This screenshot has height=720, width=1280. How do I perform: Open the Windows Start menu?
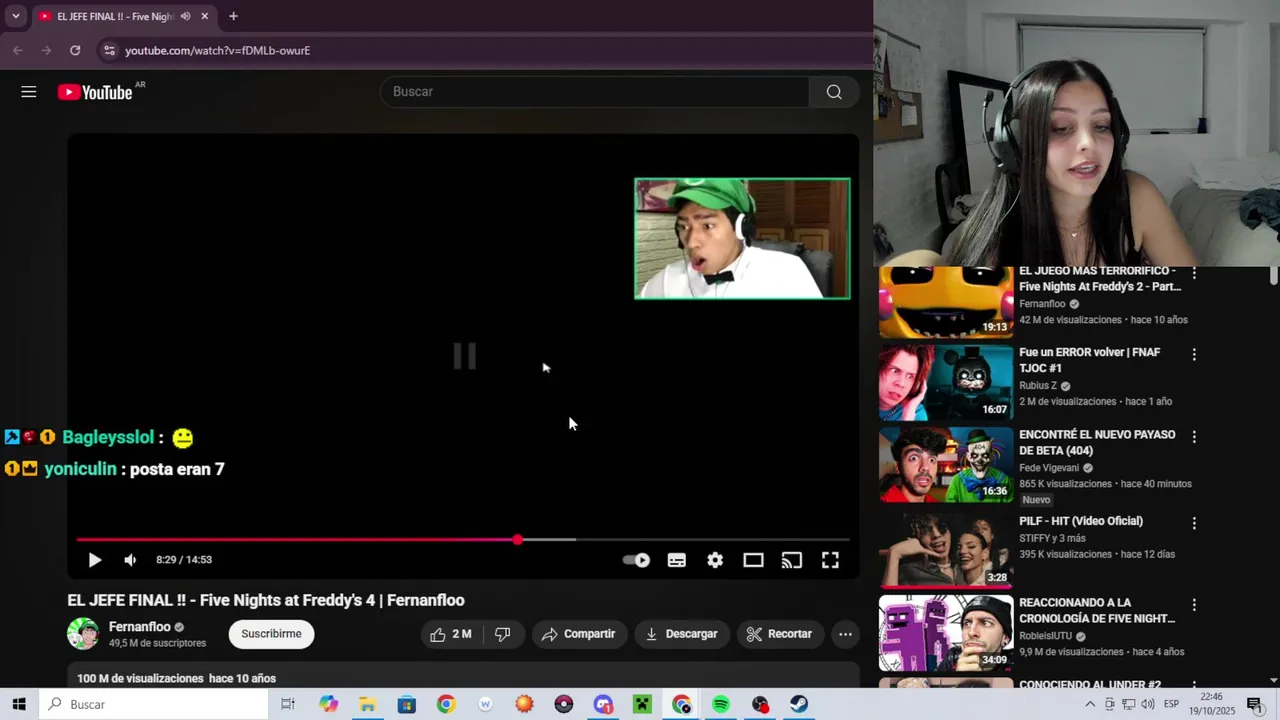click(19, 704)
